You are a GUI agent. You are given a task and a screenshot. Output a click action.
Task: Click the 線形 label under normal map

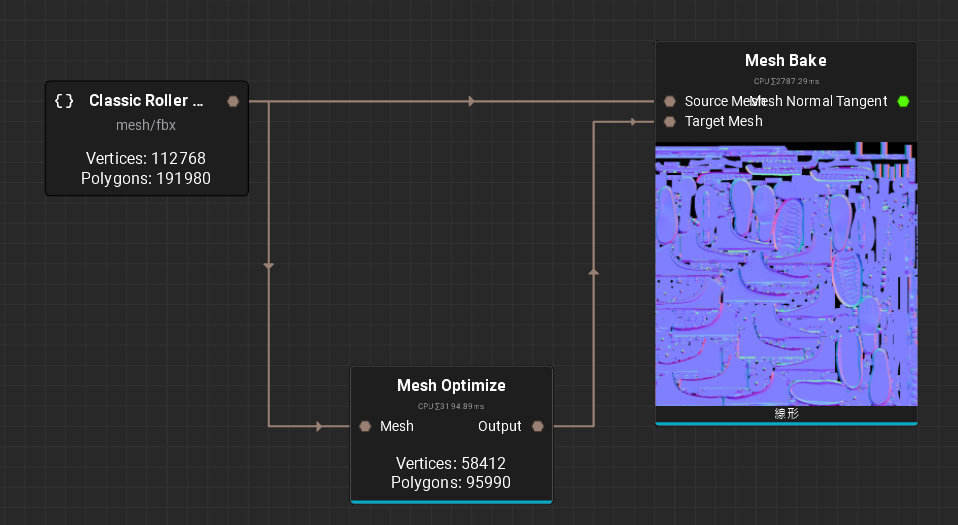point(786,414)
